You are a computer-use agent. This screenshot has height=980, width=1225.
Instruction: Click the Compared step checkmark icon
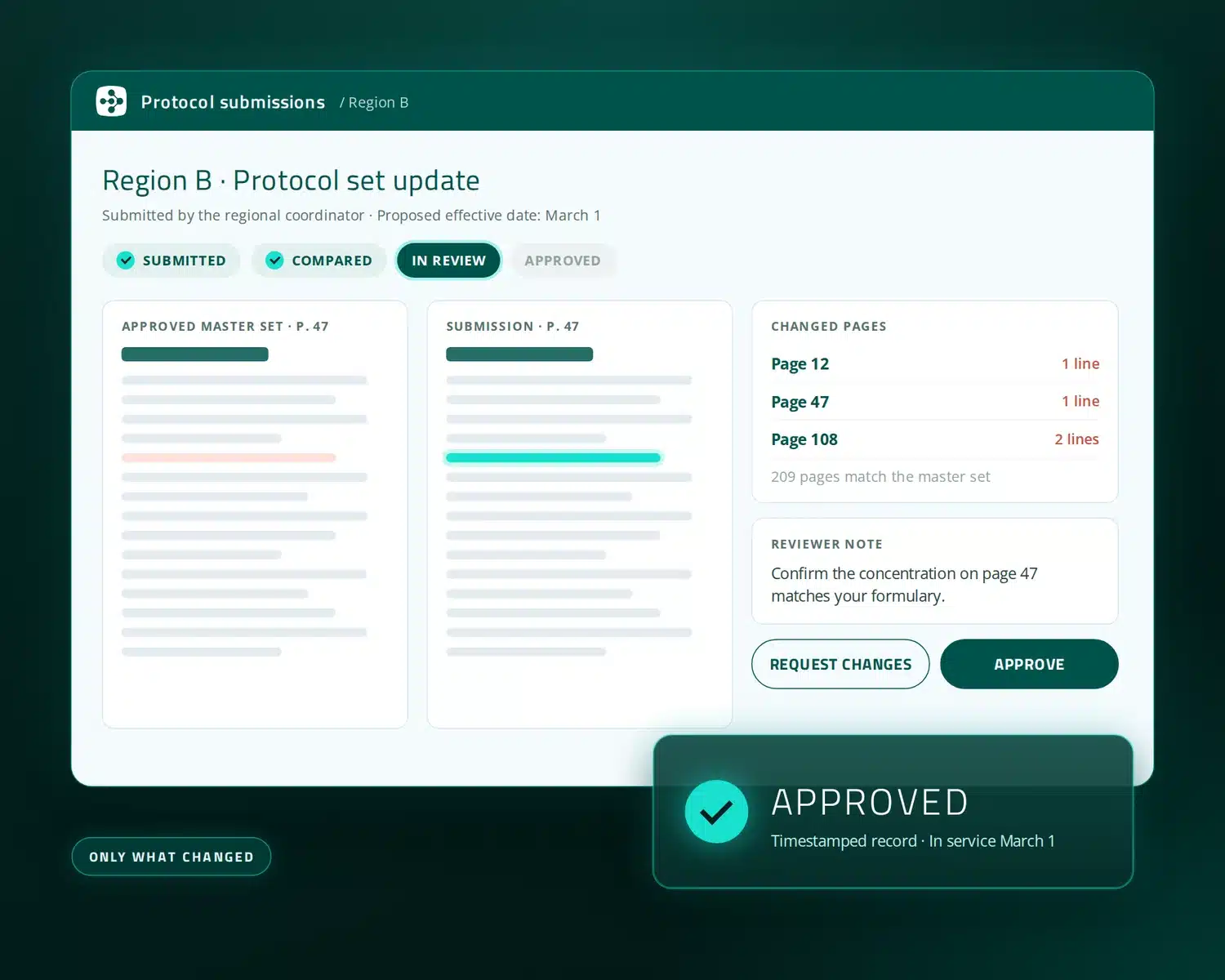tap(274, 261)
